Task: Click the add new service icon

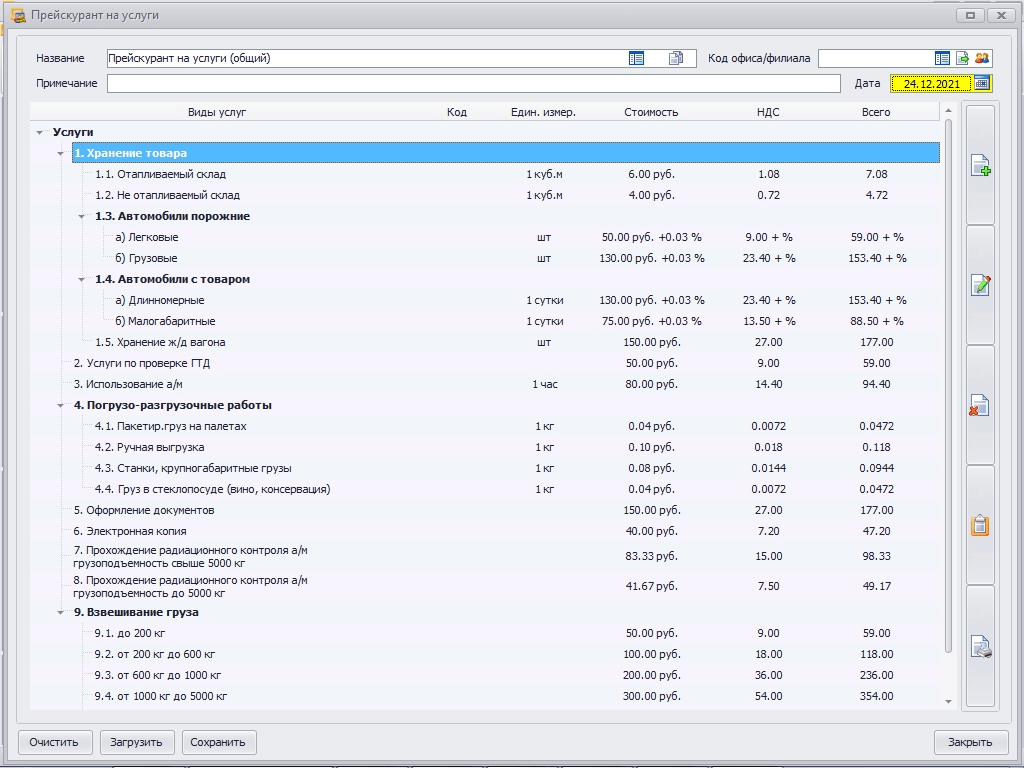Action: (980, 165)
